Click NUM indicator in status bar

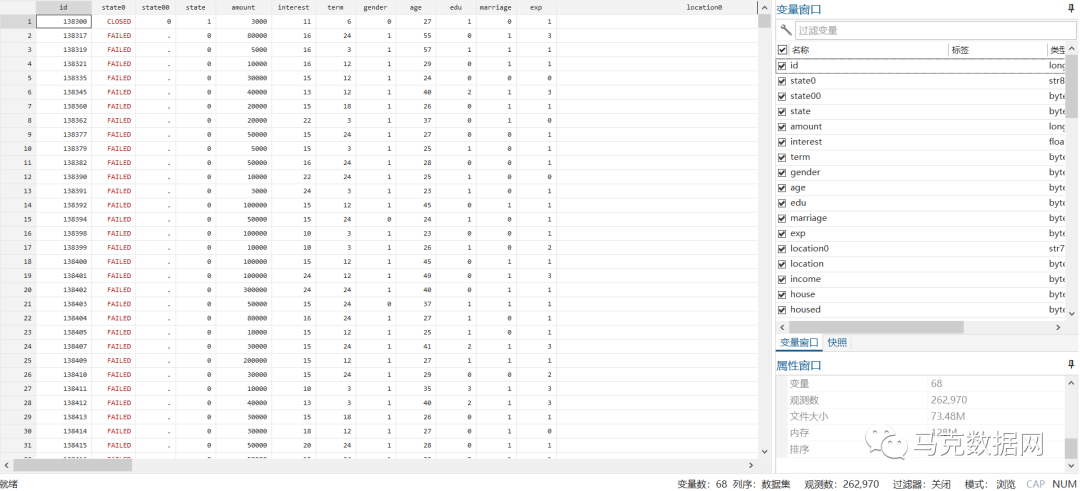[1064, 484]
